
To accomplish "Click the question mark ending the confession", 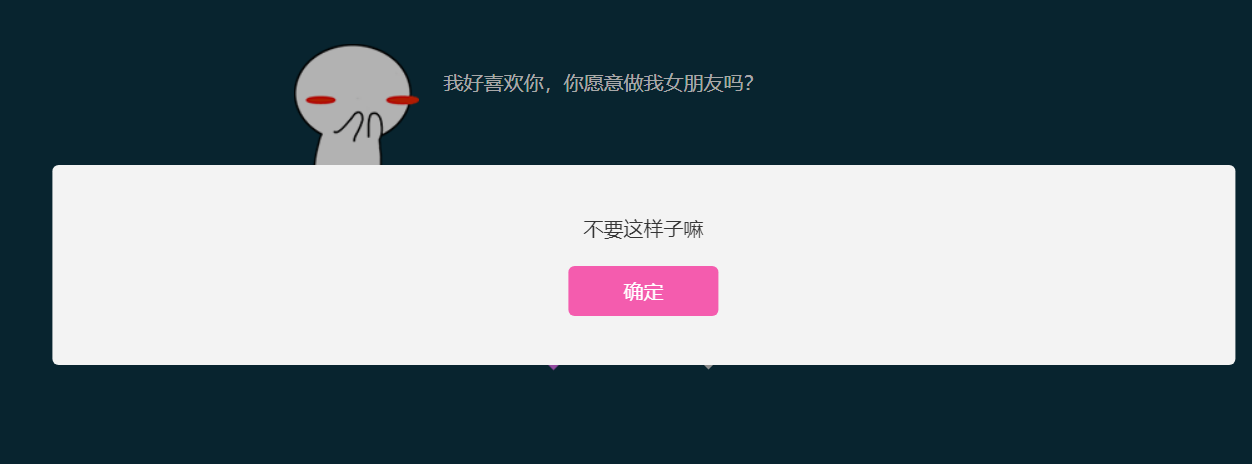I will pos(748,83).
